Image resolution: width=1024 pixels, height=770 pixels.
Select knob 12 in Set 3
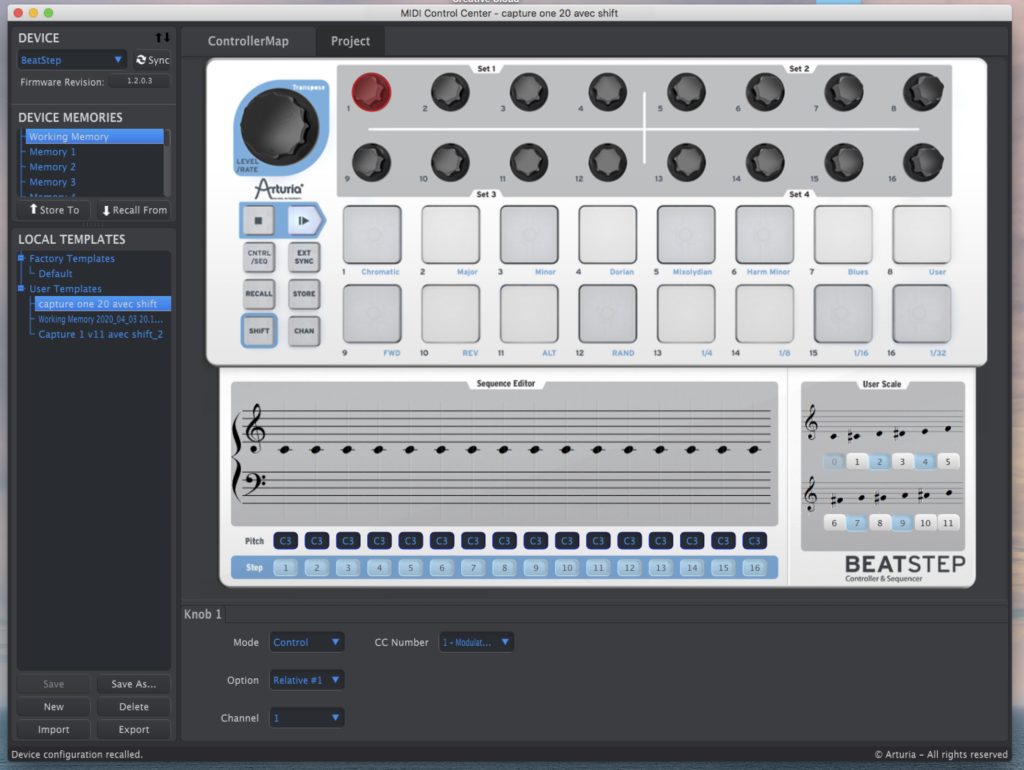coord(607,162)
